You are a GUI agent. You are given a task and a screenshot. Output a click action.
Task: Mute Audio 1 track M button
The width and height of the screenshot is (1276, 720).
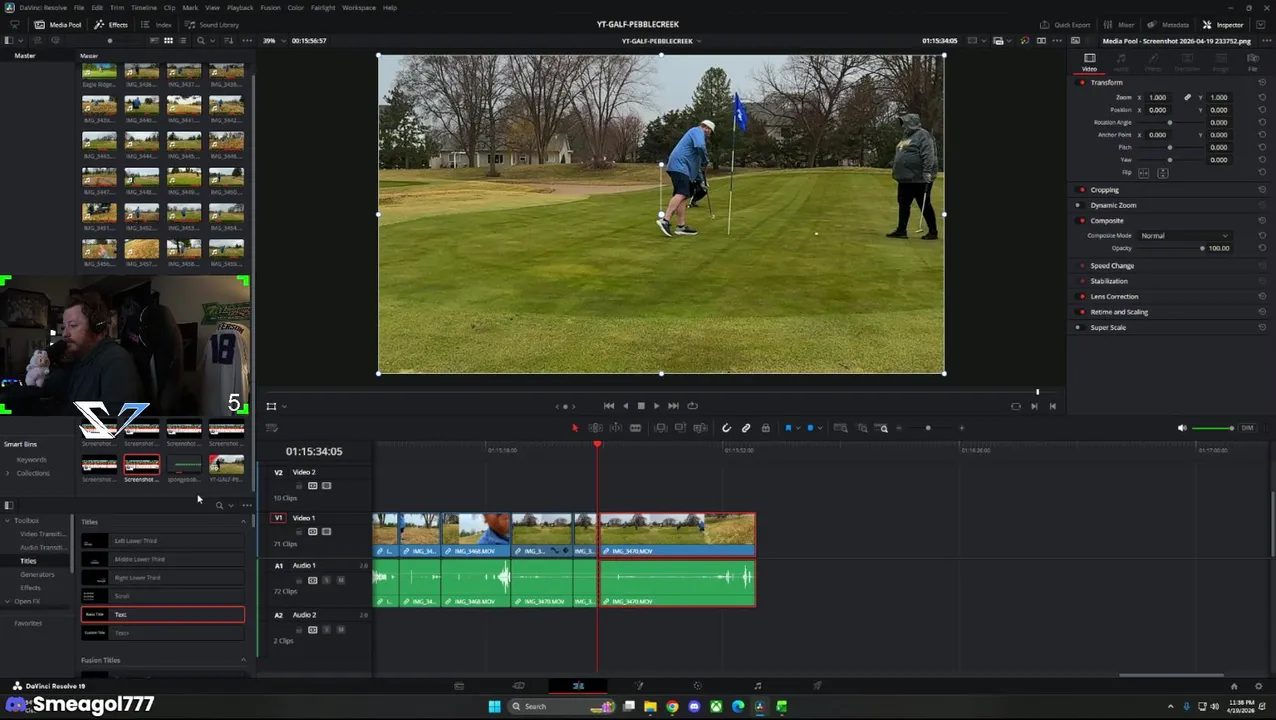340,580
